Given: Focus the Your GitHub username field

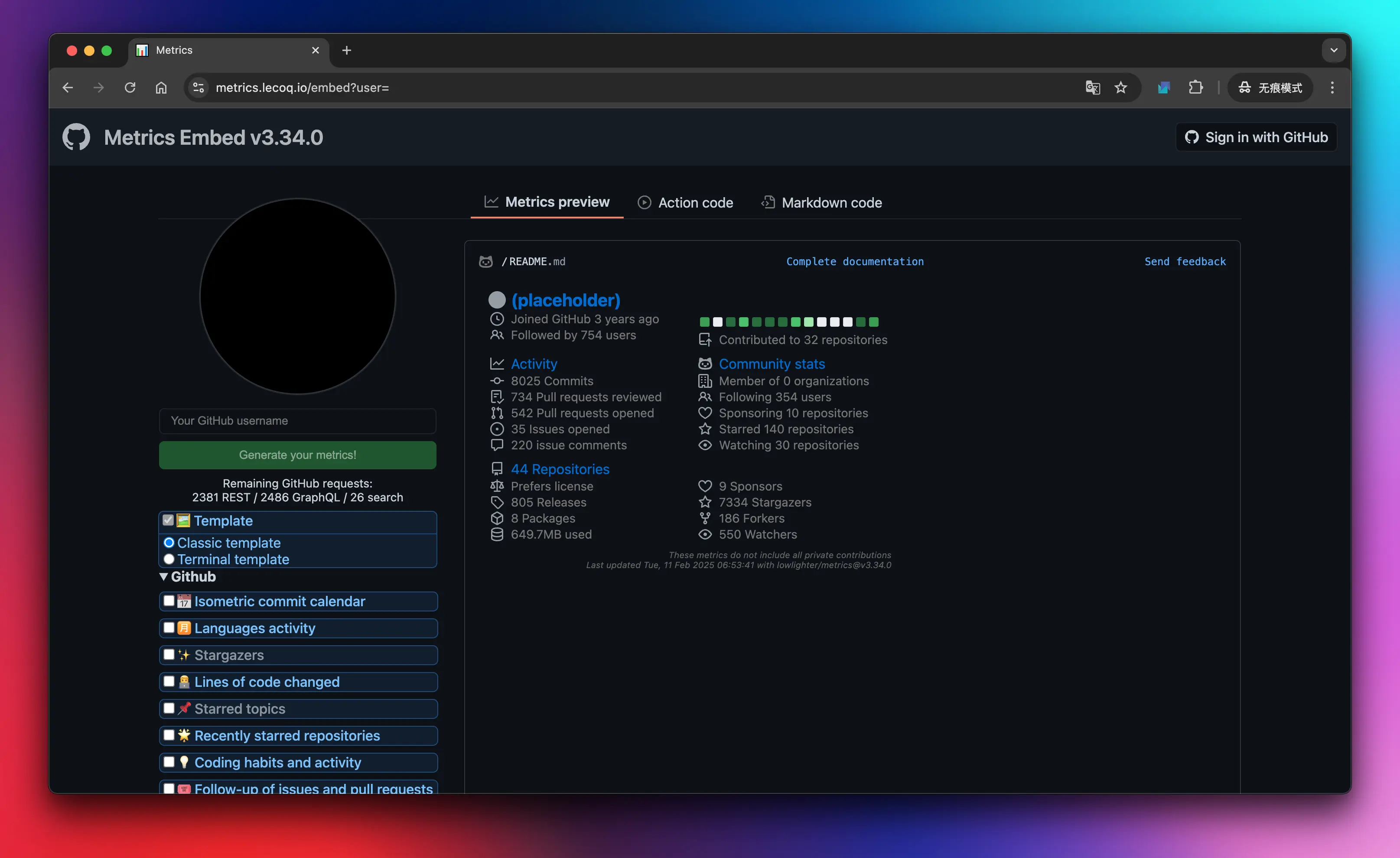Looking at the screenshot, I should [297, 420].
